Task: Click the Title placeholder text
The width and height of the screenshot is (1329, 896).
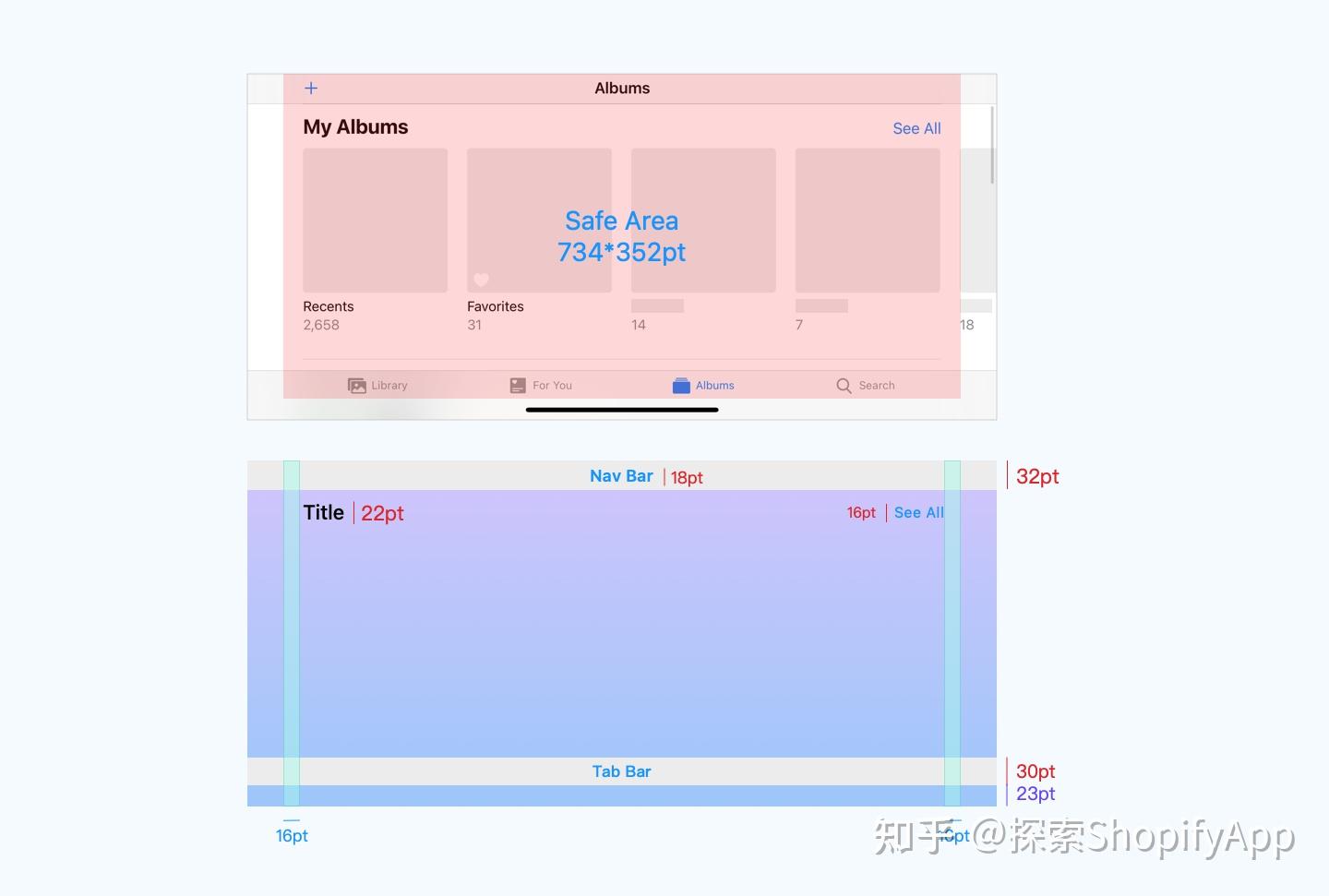Action: point(323,512)
